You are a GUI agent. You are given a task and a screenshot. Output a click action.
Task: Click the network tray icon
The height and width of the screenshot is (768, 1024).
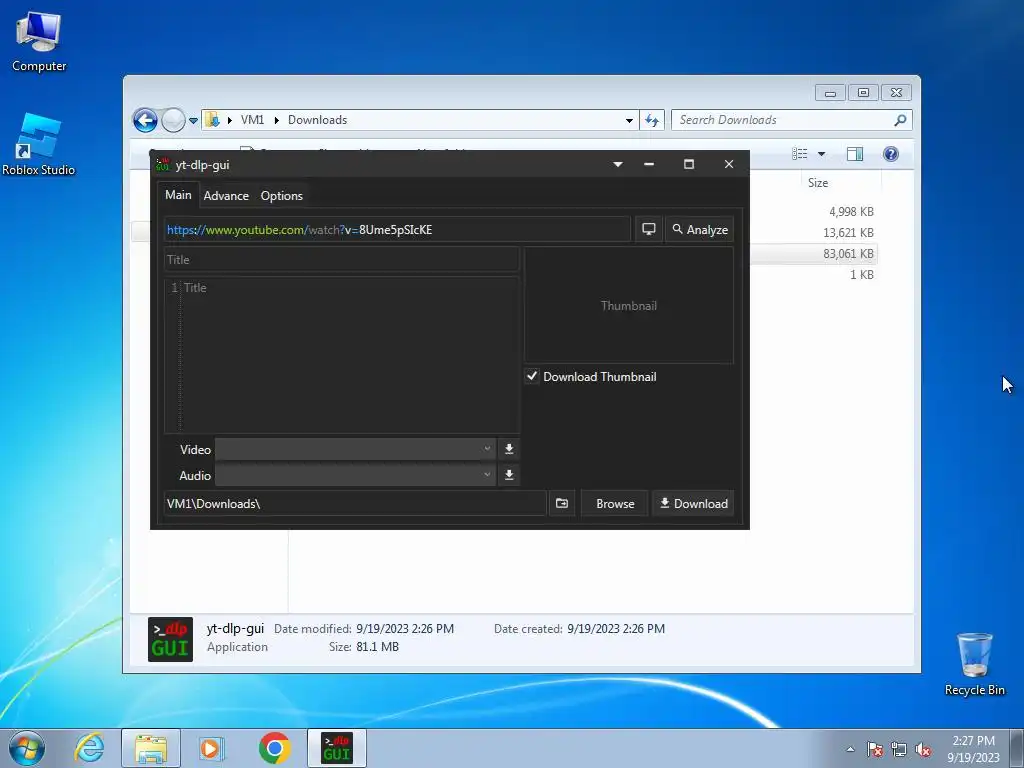(x=899, y=749)
